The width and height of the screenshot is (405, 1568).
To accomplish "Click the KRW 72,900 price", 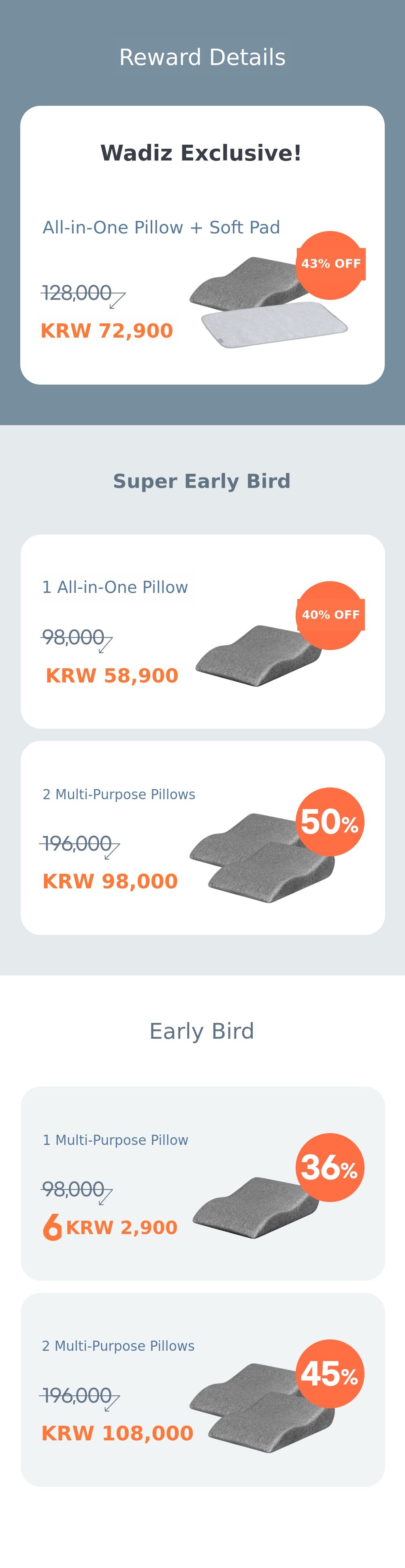I will 107,331.
